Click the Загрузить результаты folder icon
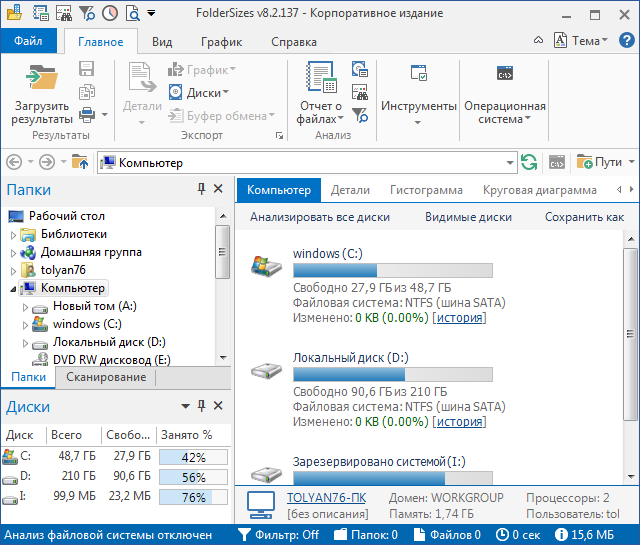 tap(42, 78)
